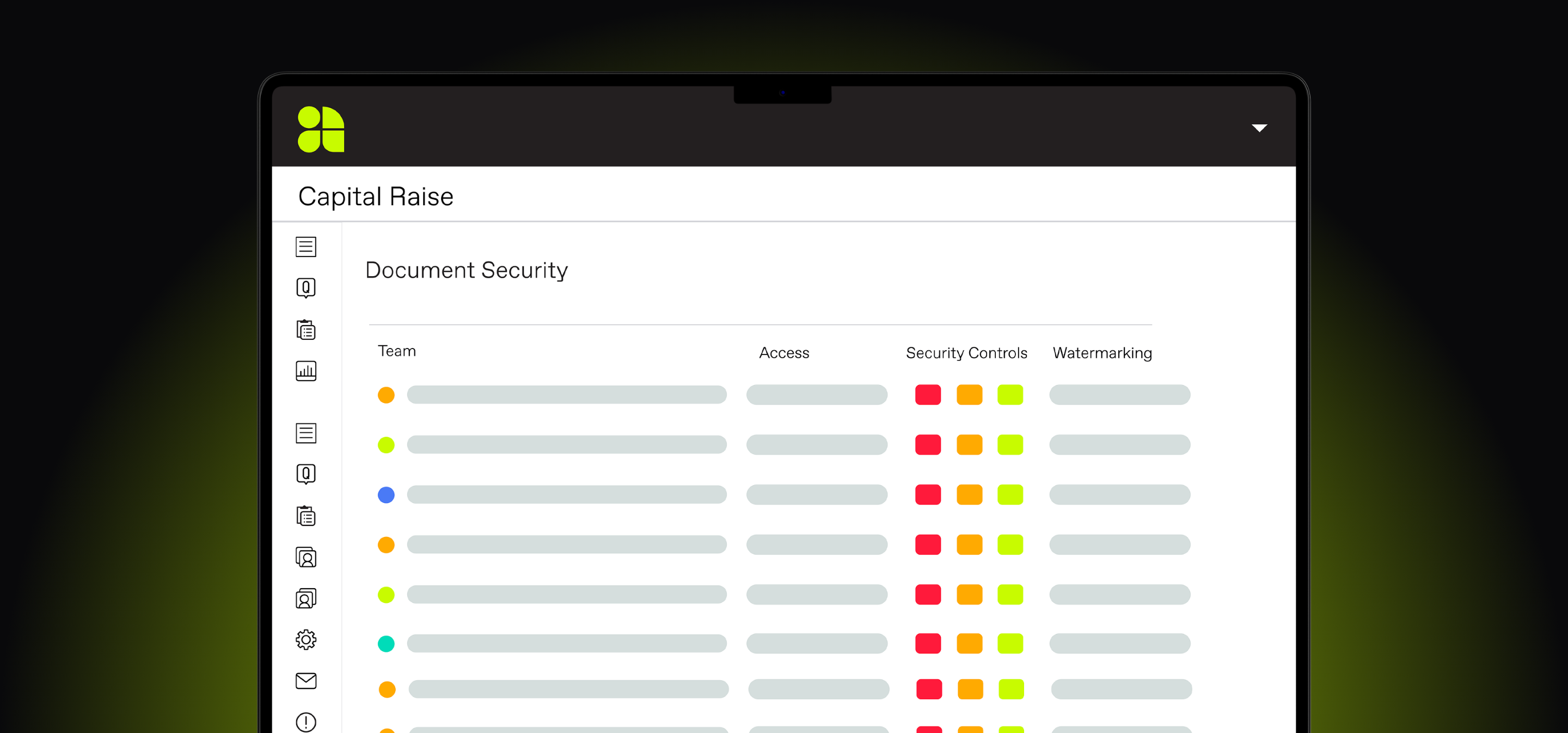Click the teal team color dot
The image size is (1568, 733).
386,644
